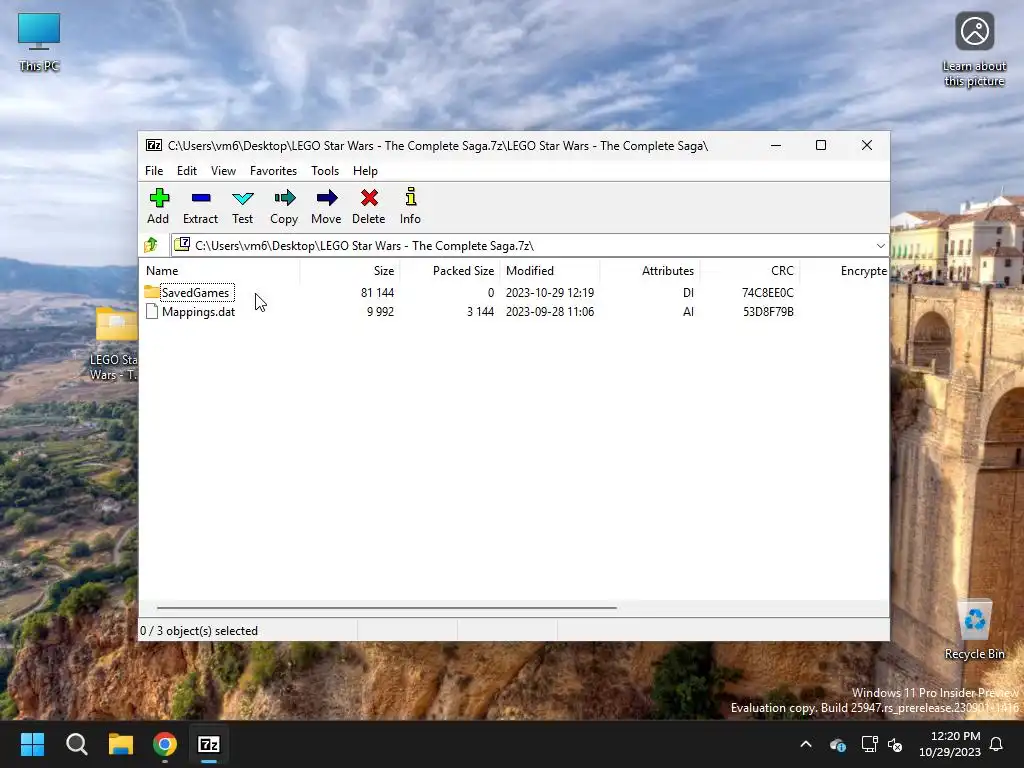Click the 7-Zip taskbar button

209,744
